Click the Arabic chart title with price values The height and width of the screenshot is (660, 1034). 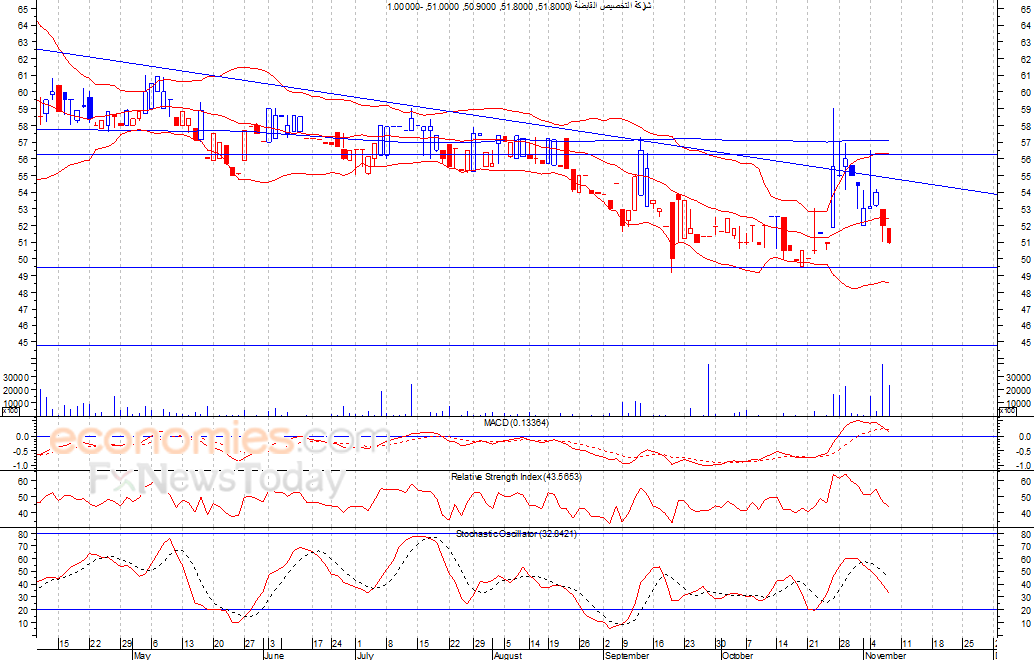coord(520,6)
